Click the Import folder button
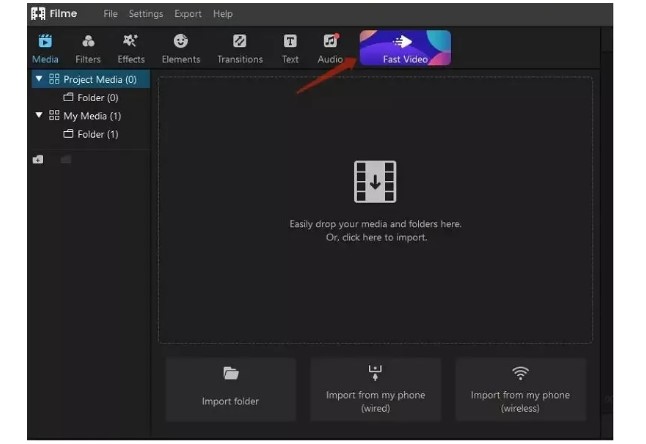646x444 pixels. tap(231, 389)
